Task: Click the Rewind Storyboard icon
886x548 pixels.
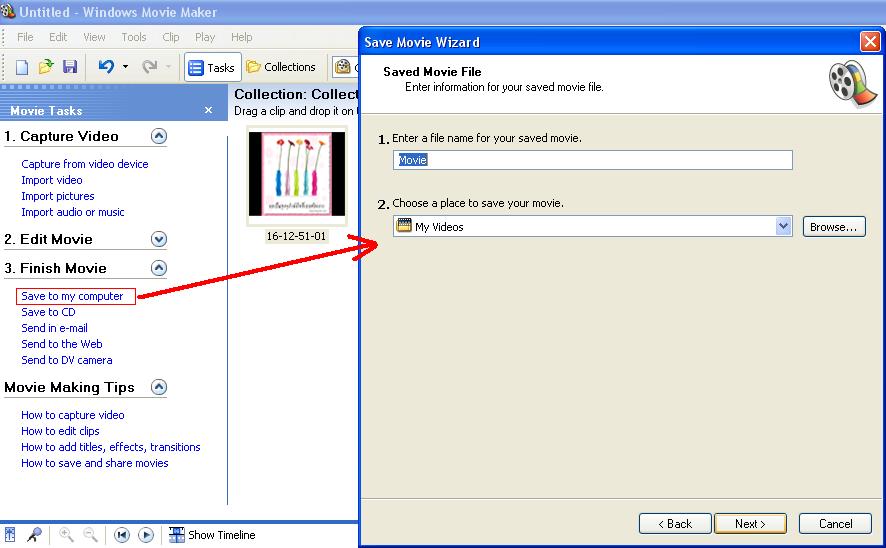Action: tap(121, 534)
